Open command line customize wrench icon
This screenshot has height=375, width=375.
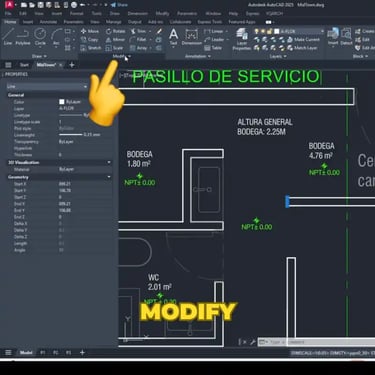click(x=252, y=342)
